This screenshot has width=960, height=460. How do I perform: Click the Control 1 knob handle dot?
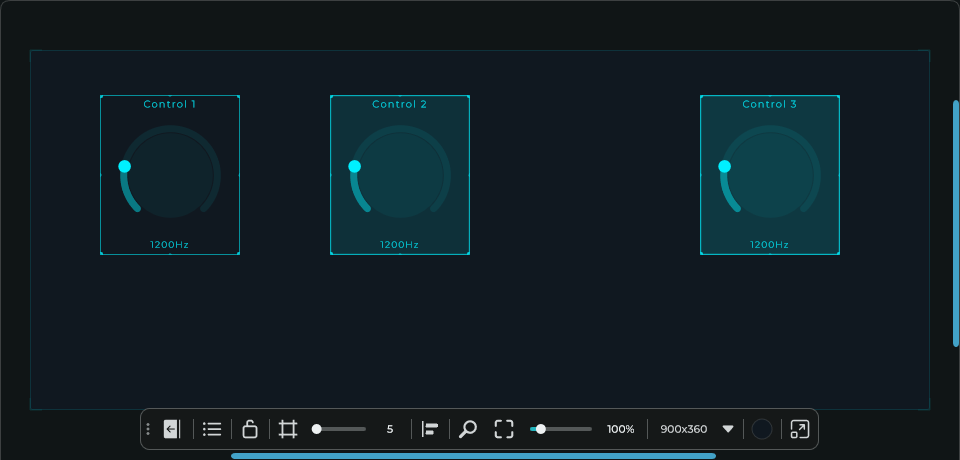click(x=125, y=167)
